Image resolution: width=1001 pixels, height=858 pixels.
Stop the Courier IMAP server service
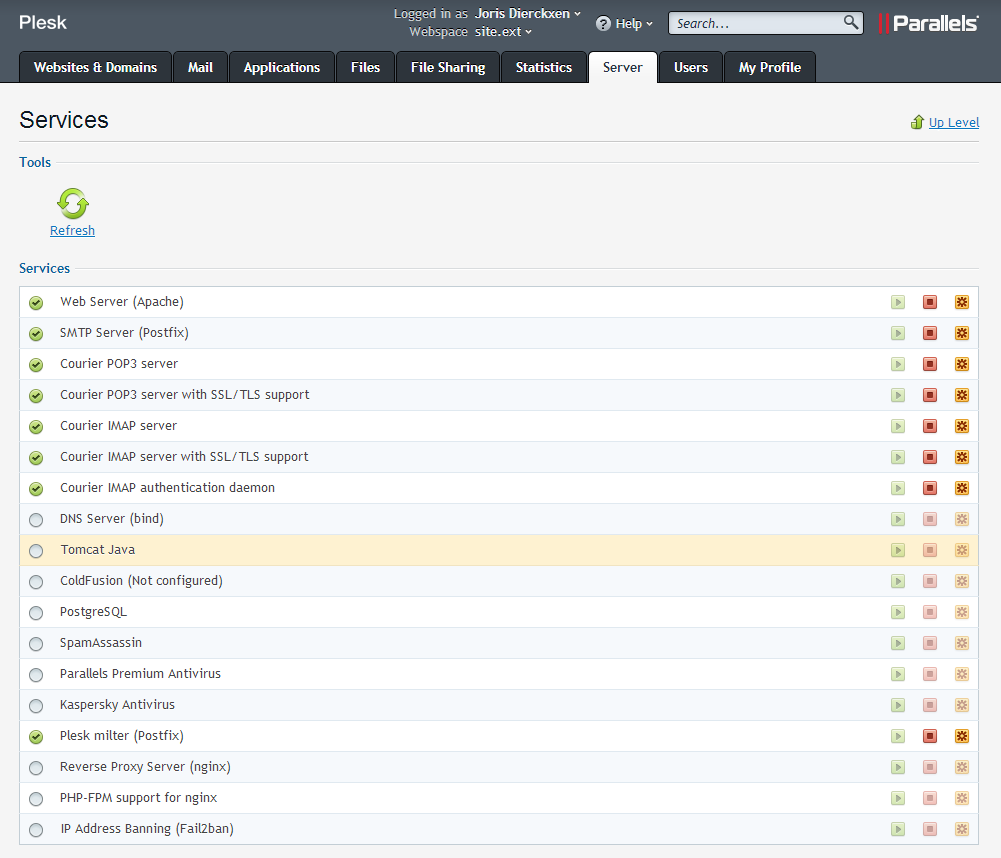(930, 426)
